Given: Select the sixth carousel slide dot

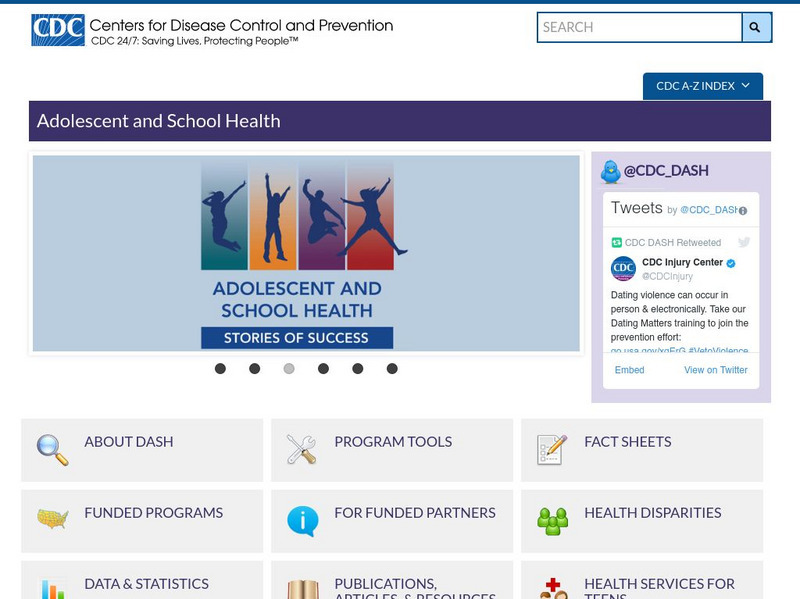Looking at the screenshot, I should [x=392, y=368].
